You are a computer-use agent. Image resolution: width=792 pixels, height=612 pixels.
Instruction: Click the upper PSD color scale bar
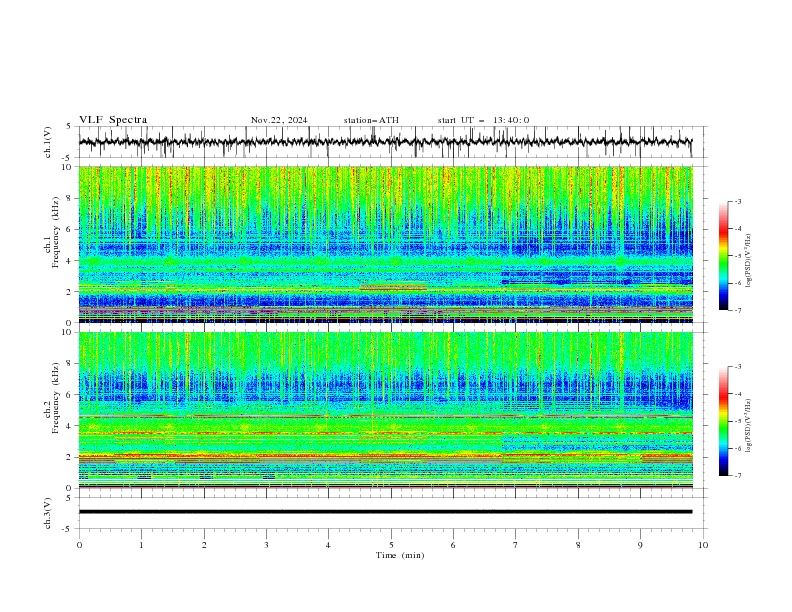click(723, 256)
